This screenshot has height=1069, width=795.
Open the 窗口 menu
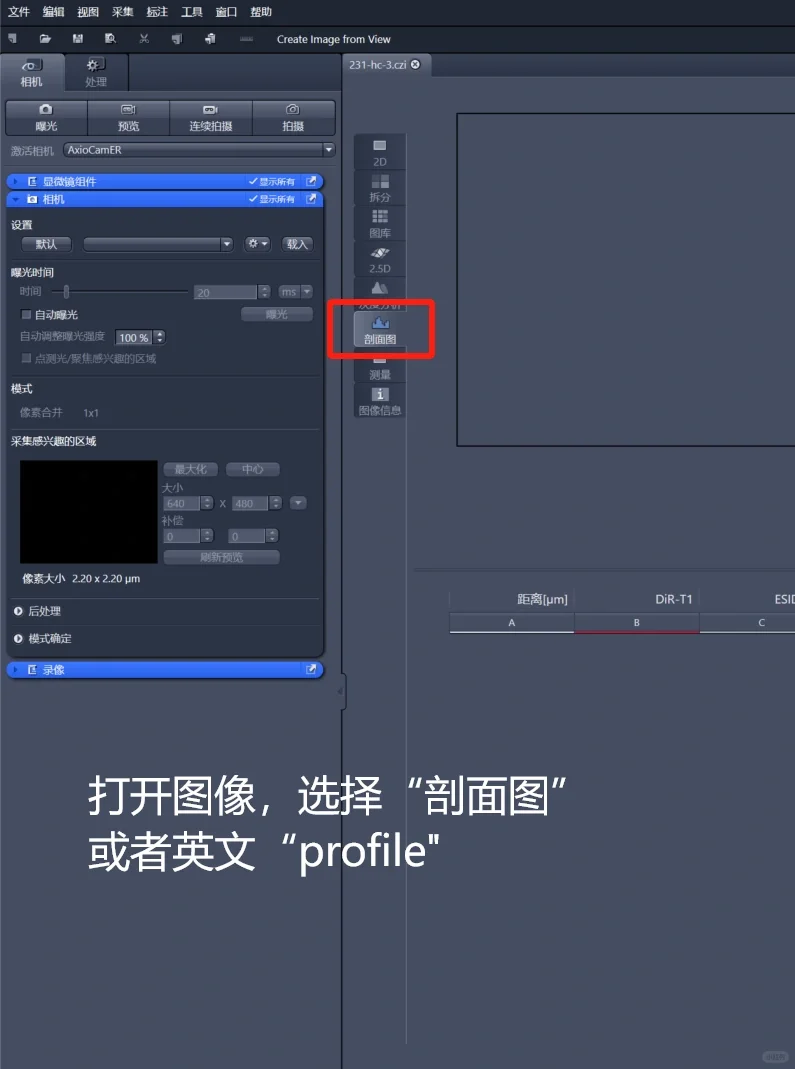226,12
